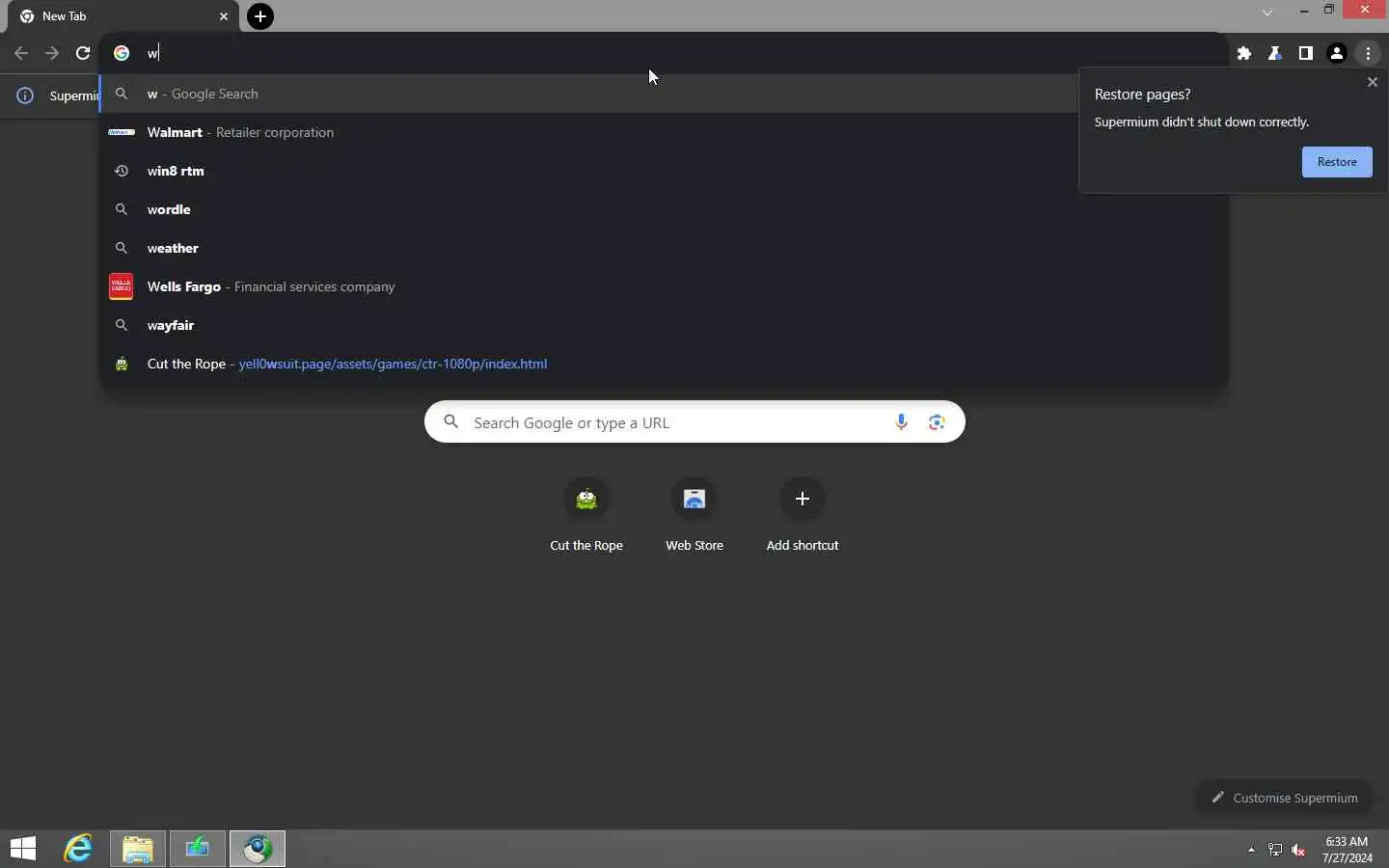Click the Wells Fargo logo icon
Image resolution: width=1389 pixels, height=868 pixels.
coord(122,286)
